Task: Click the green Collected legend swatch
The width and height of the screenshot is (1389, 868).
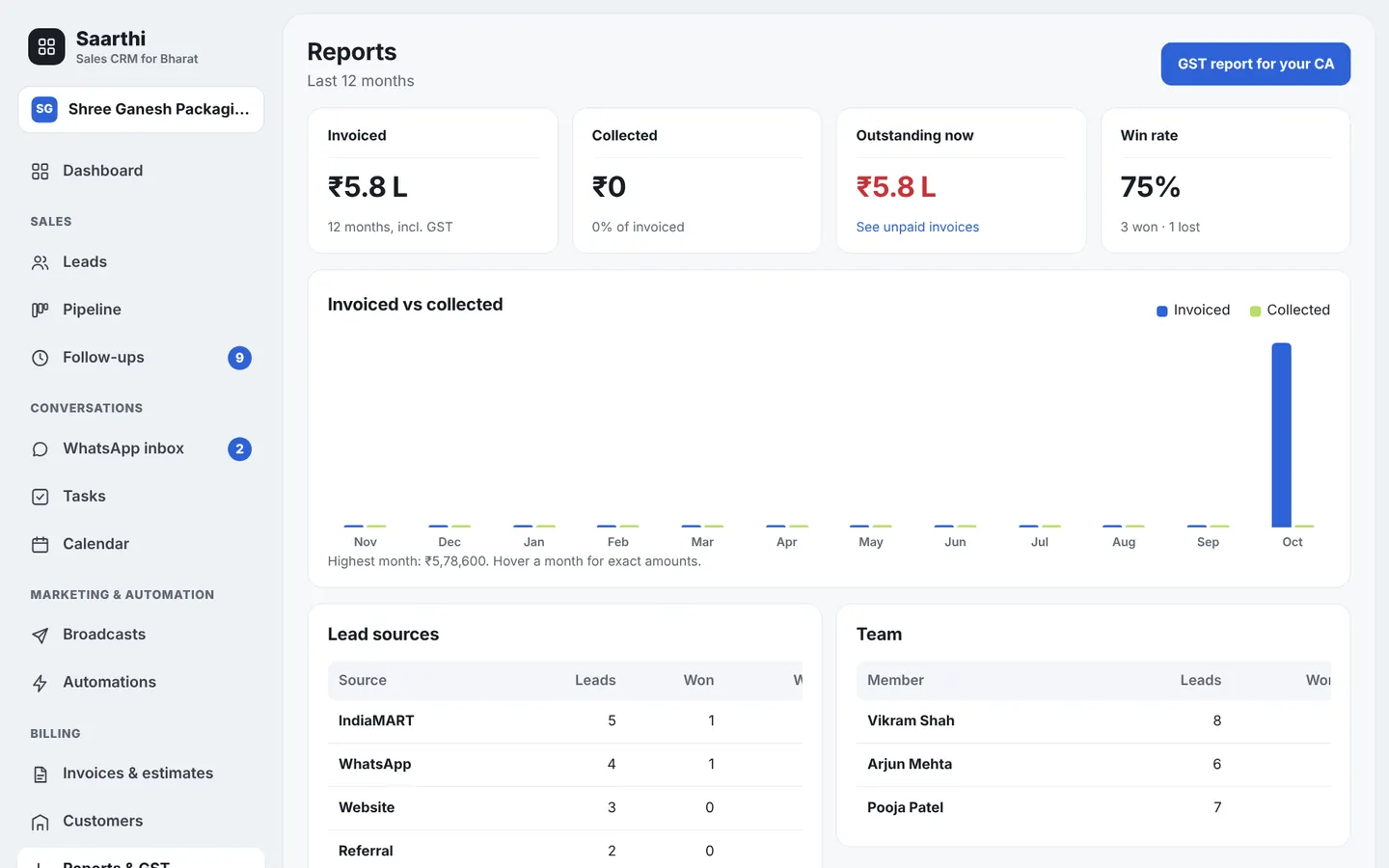Action: 1255,311
